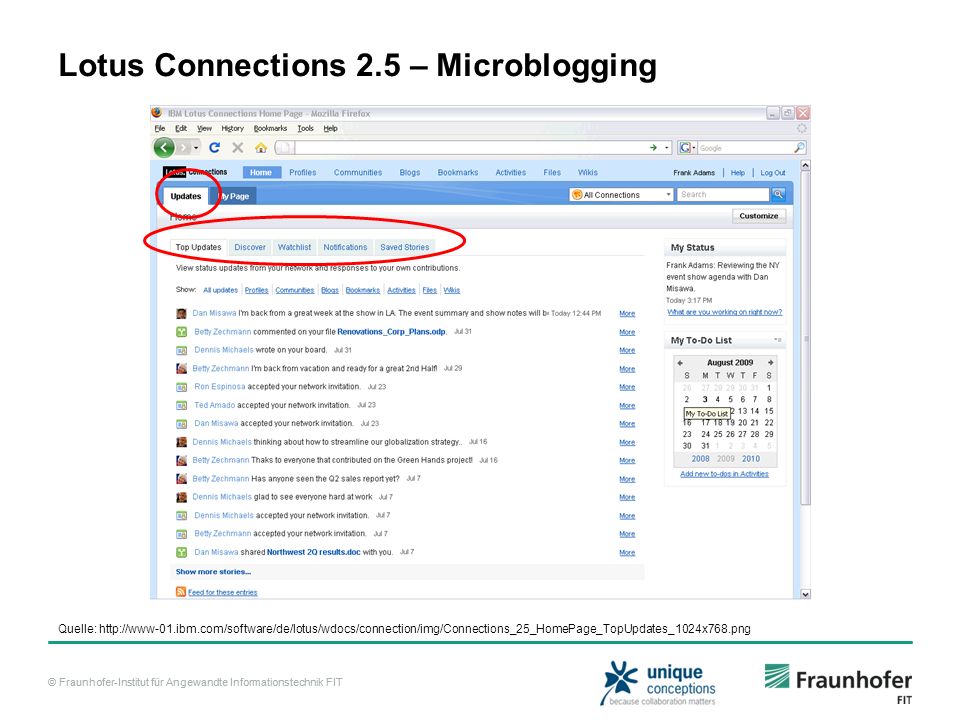This screenshot has height=720, width=960.
Task: Open the My To-Do List widget menu
Action: 778,340
